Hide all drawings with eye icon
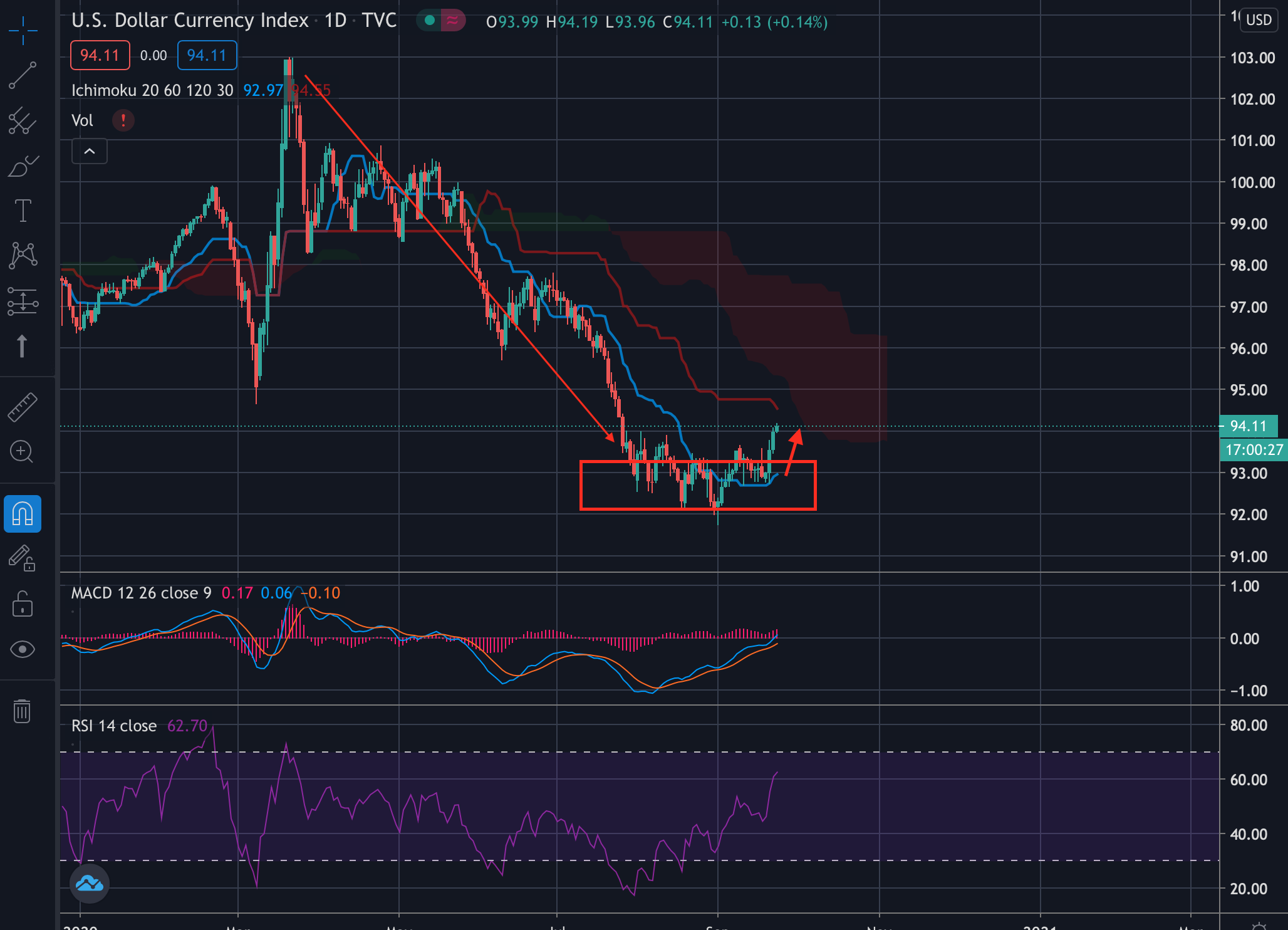The height and width of the screenshot is (930, 1288). (23, 649)
